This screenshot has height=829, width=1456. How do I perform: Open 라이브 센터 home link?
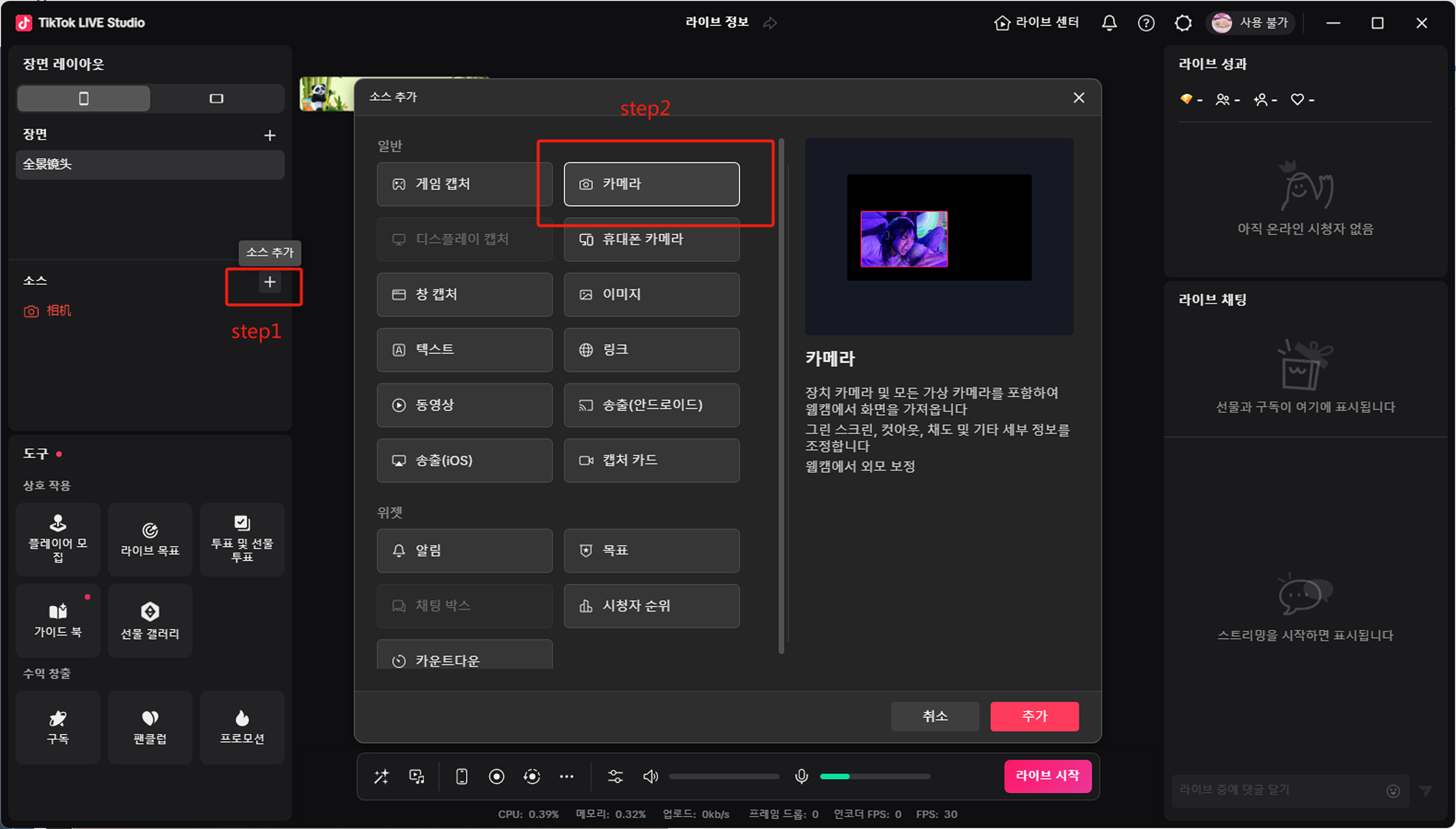click(1036, 23)
